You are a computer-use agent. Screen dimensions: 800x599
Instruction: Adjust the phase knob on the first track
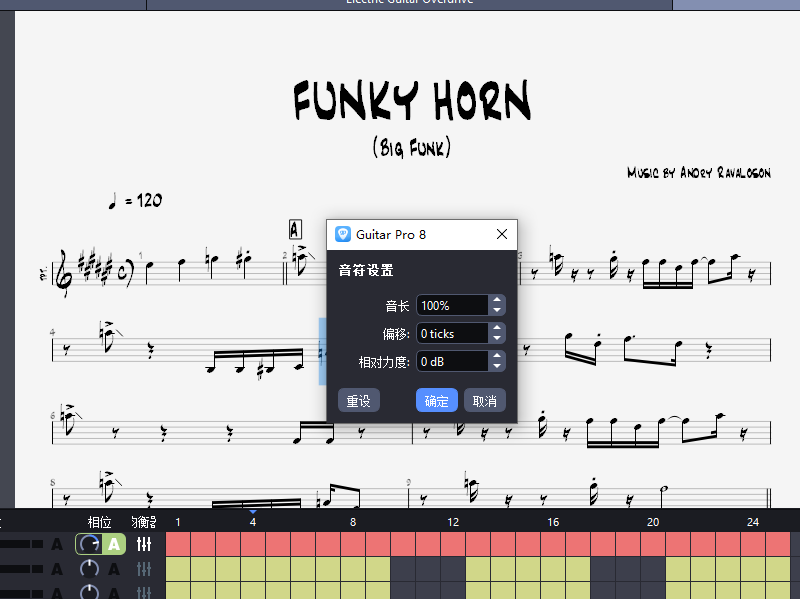pos(89,543)
